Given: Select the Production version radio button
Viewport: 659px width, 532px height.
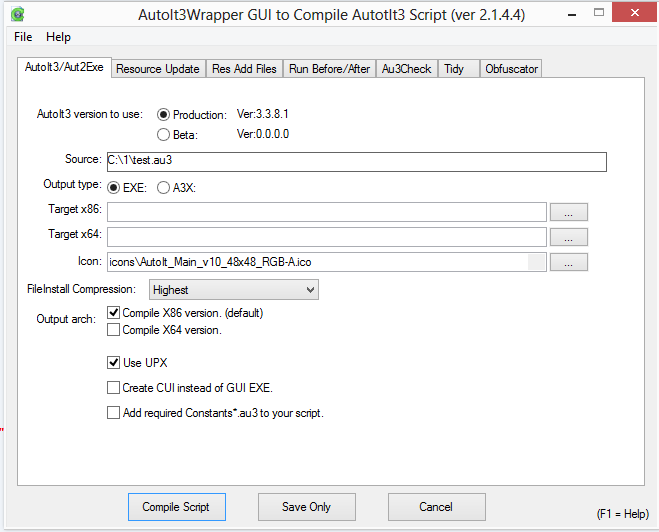Looking at the screenshot, I should [164, 115].
